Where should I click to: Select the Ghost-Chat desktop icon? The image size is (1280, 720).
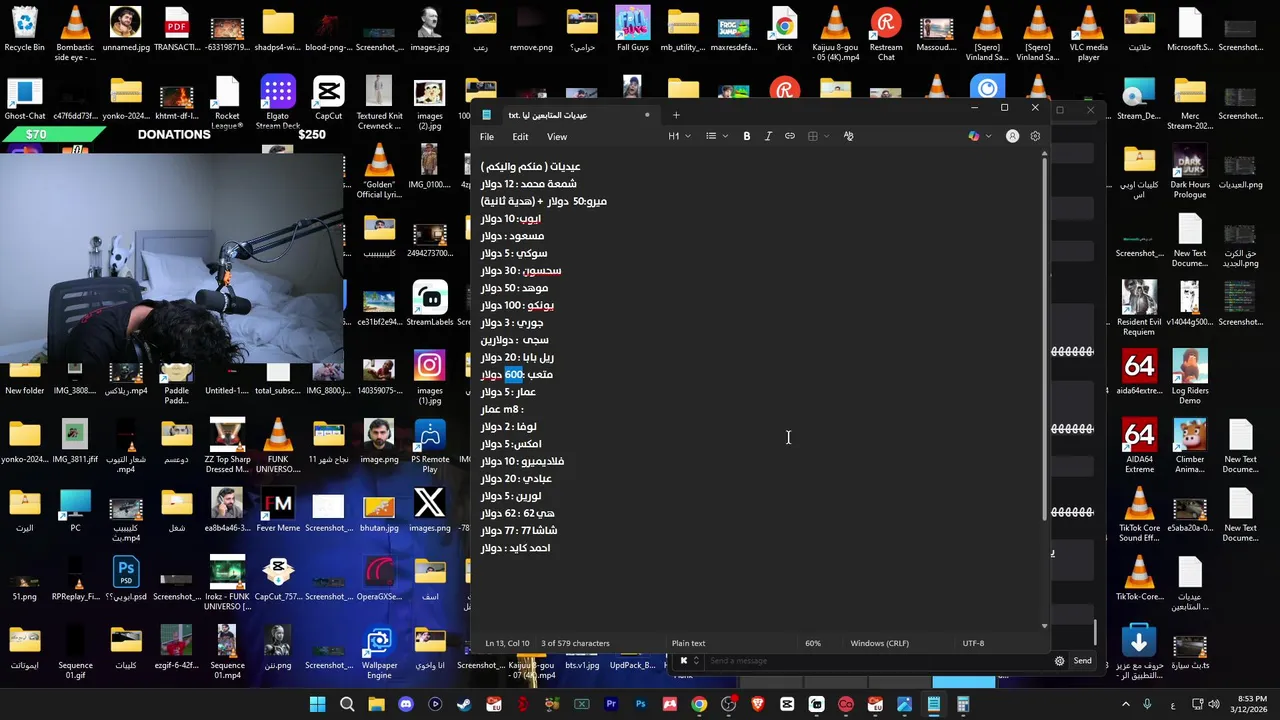[24, 99]
